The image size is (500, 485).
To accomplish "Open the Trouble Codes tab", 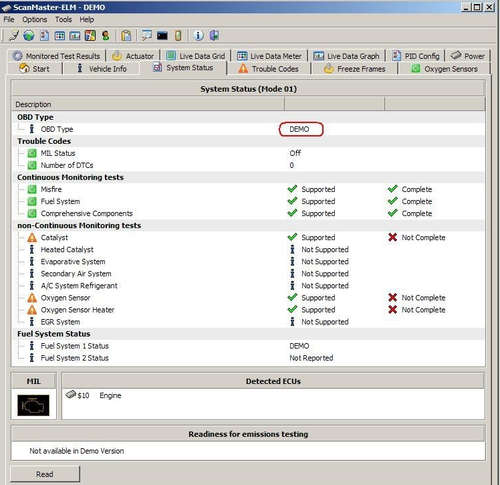I will [x=268, y=69].
